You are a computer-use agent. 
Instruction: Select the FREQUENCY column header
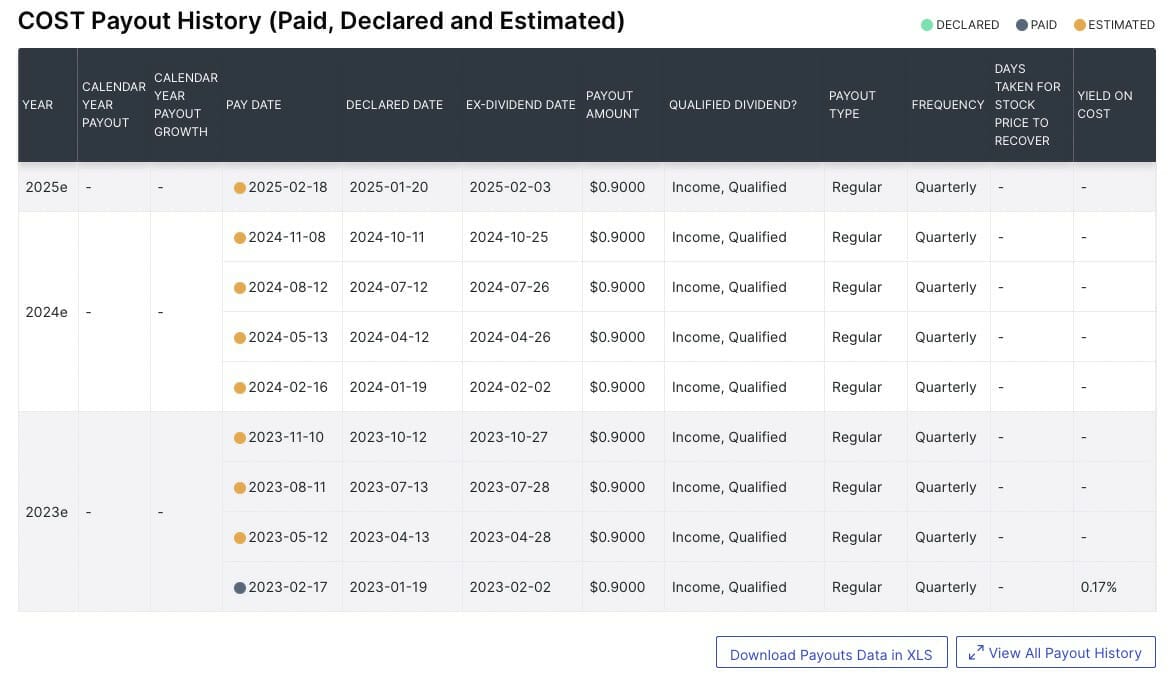946,104
